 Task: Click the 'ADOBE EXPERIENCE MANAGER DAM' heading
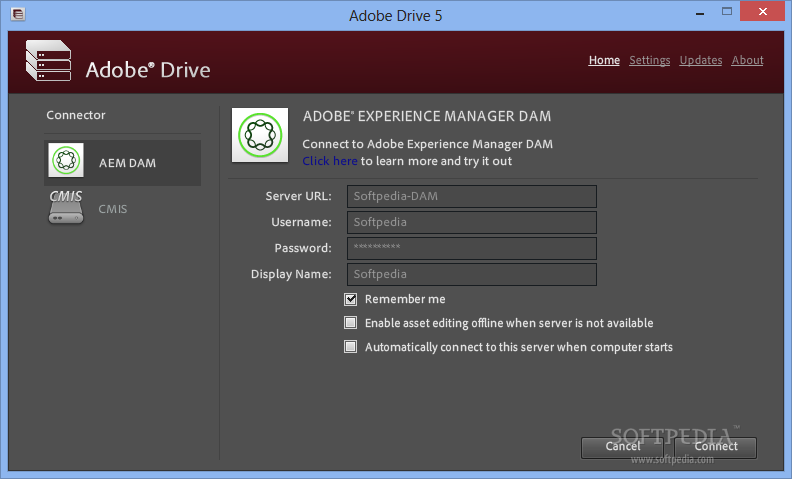427,116
